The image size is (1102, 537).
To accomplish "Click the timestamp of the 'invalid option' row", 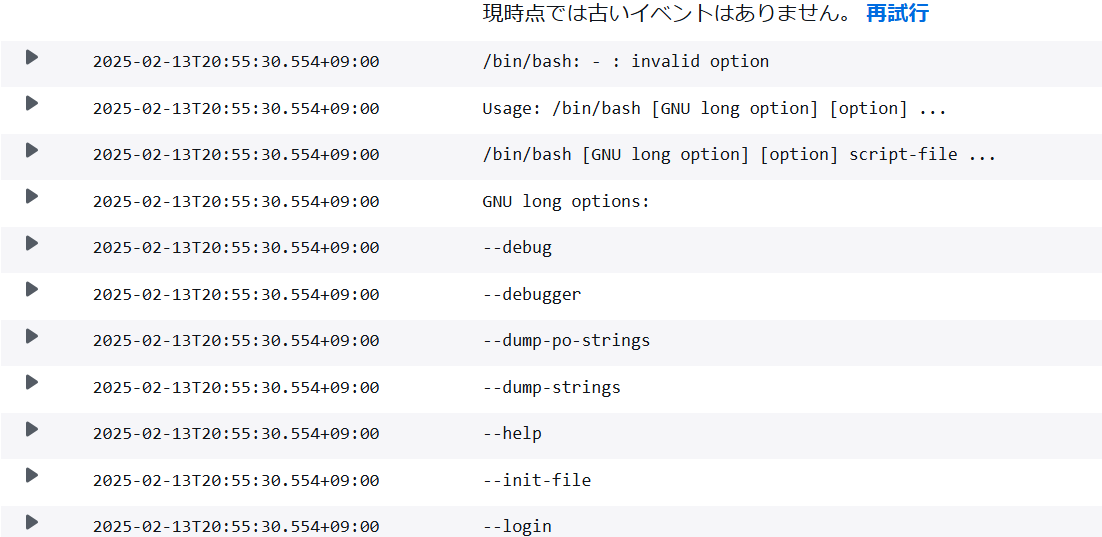I will pyautogui.click(x=236, y=62).
